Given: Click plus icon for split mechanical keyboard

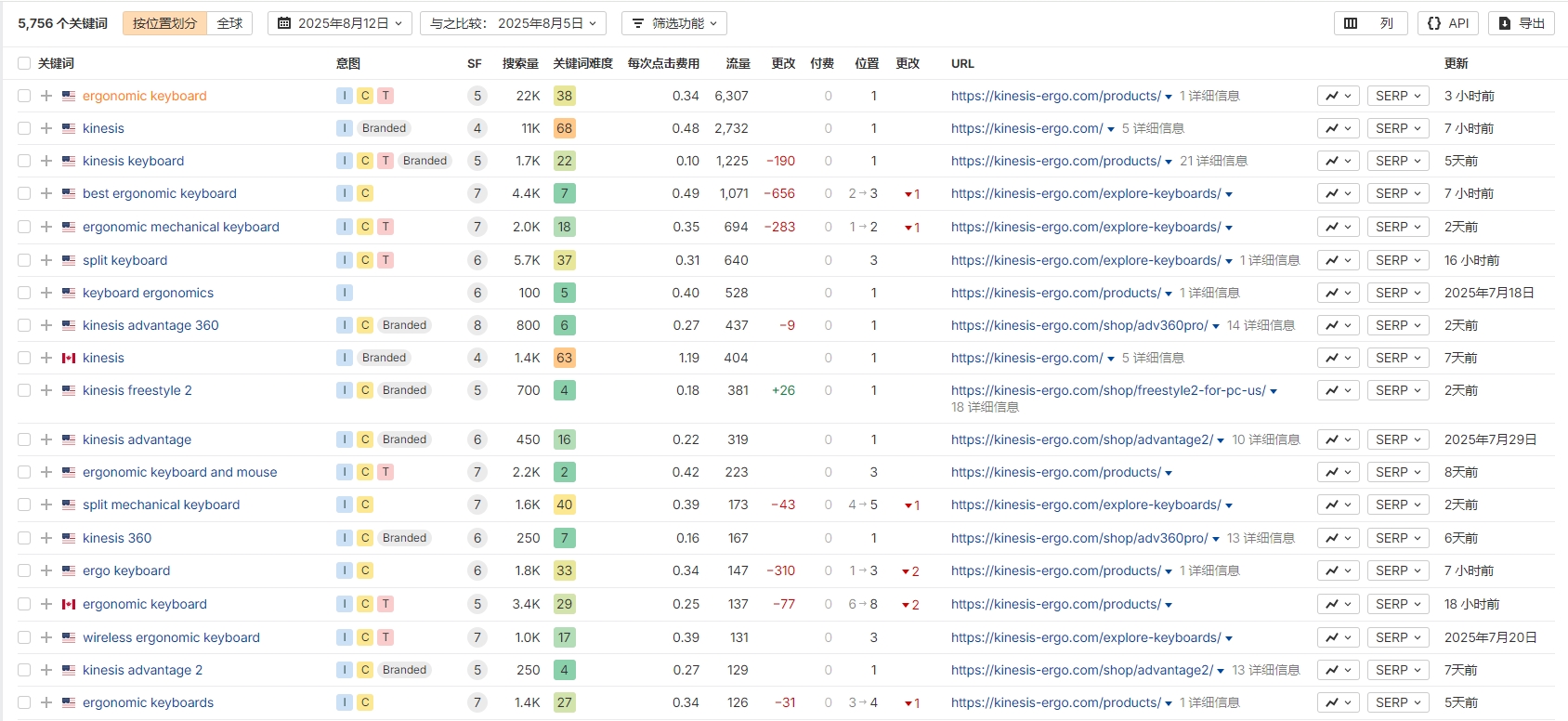Looking at the screenshot, I should coord(46,505).
